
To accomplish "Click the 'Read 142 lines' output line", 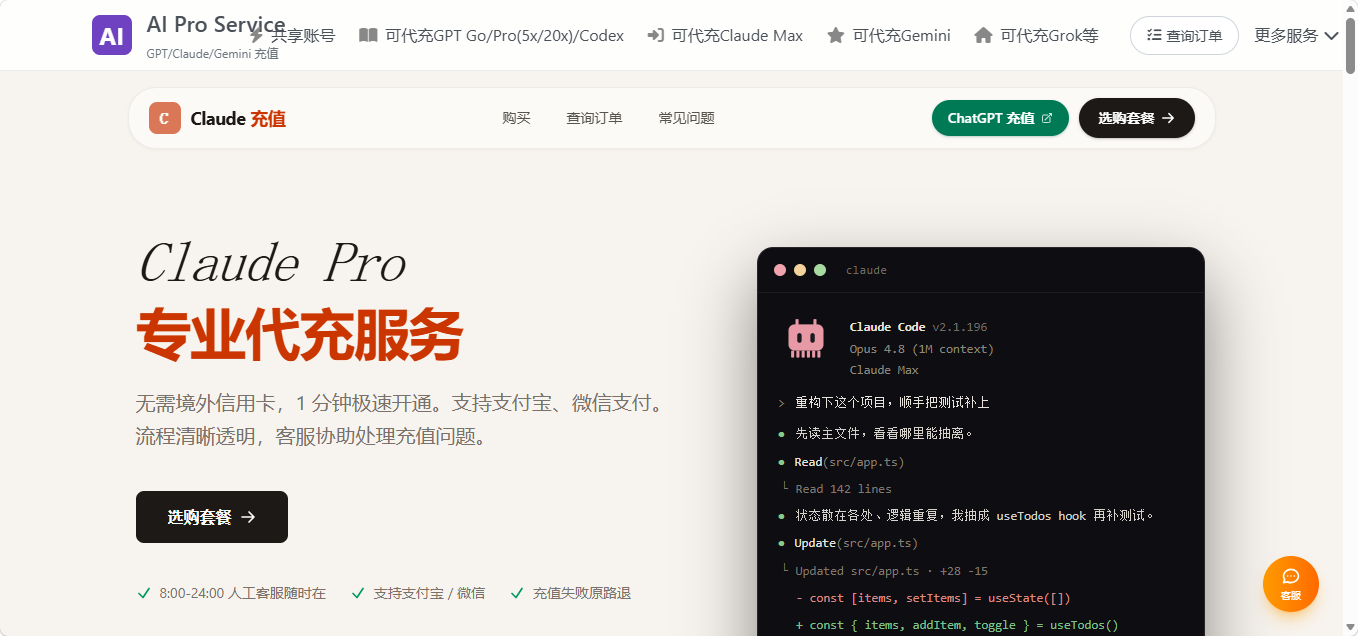I will click(843, 489).
